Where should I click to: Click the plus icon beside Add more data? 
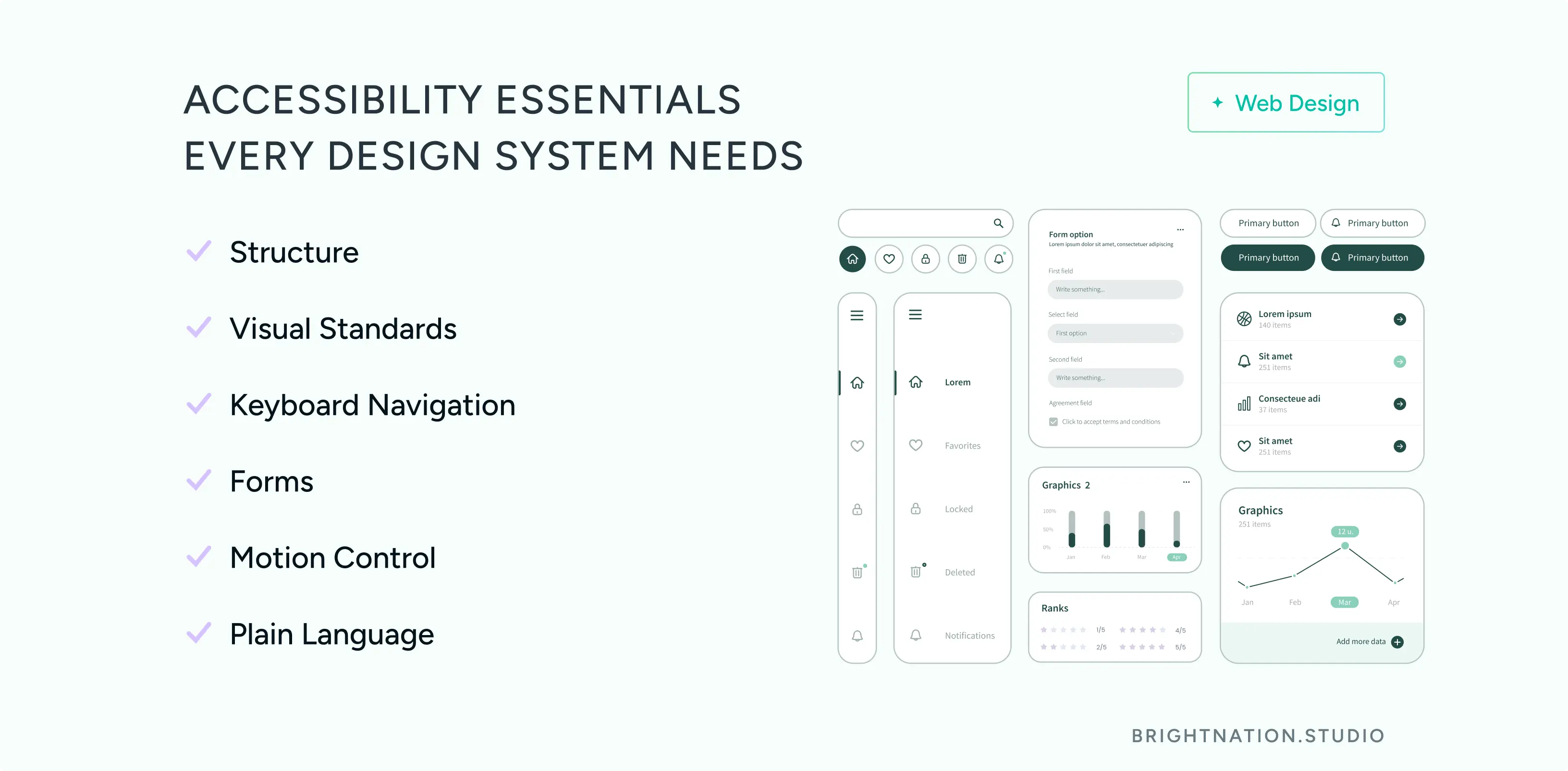pyautogui.click(x=1397, y=642)
